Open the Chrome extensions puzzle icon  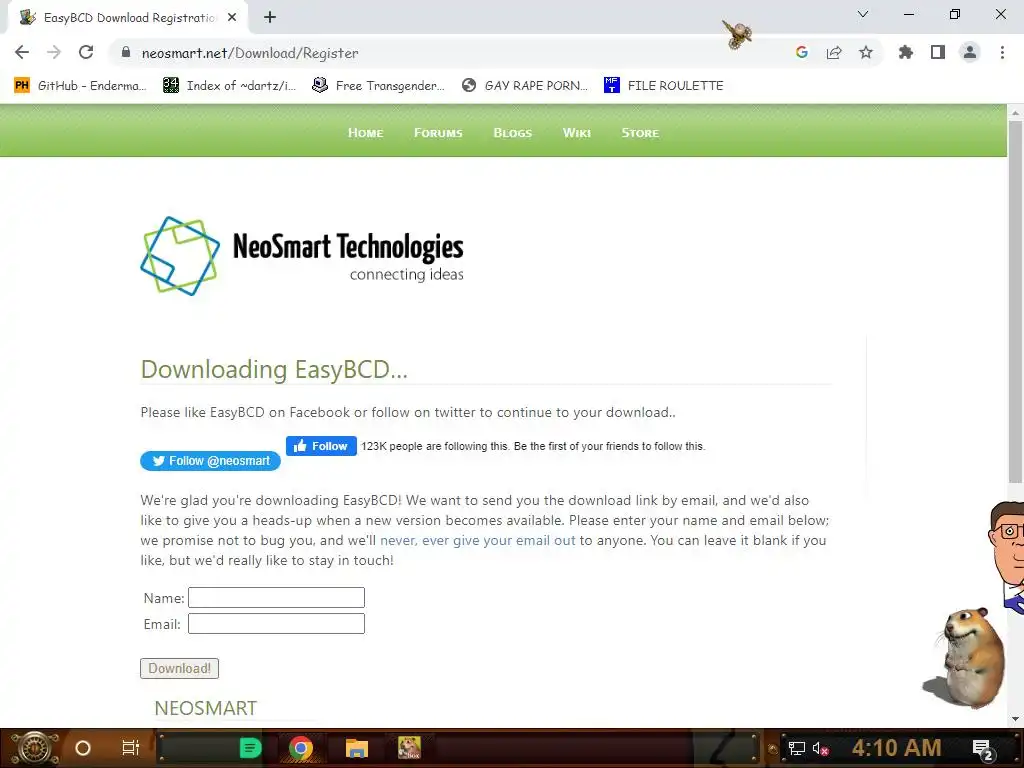(x=906, y=52)
